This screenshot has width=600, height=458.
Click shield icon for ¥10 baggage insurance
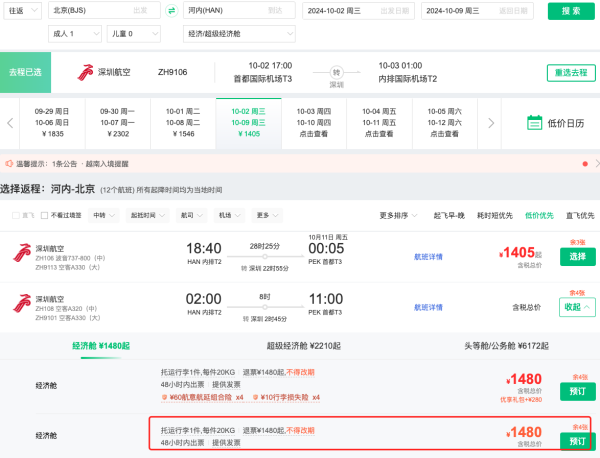coord(255,398)
